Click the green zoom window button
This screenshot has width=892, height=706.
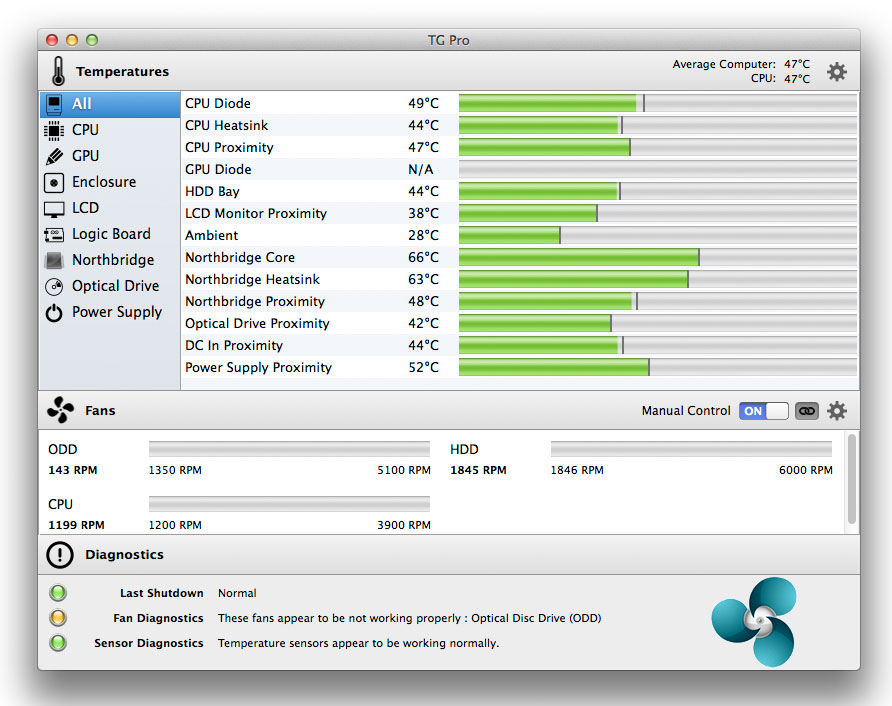92,40
